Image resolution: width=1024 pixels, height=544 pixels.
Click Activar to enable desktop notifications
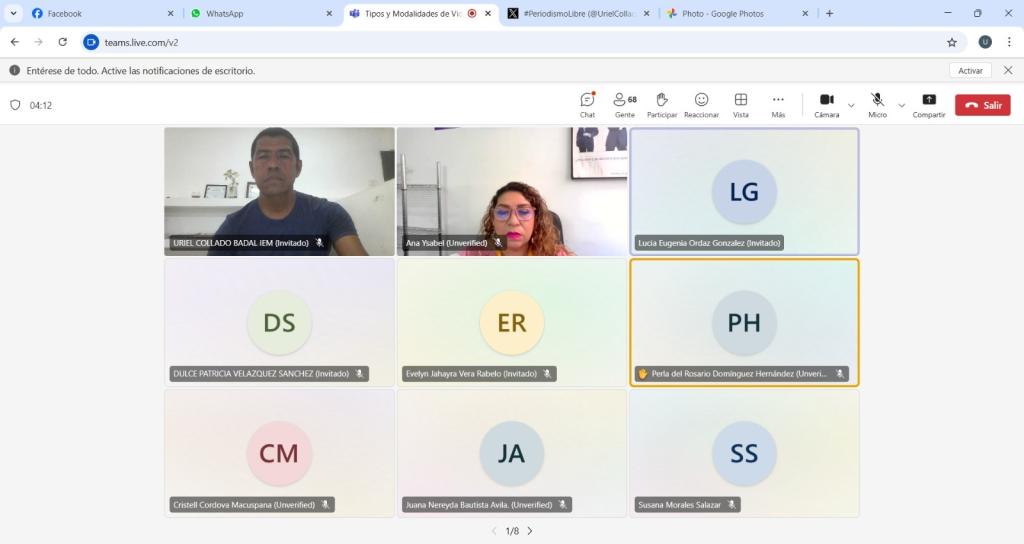[970, 71]
